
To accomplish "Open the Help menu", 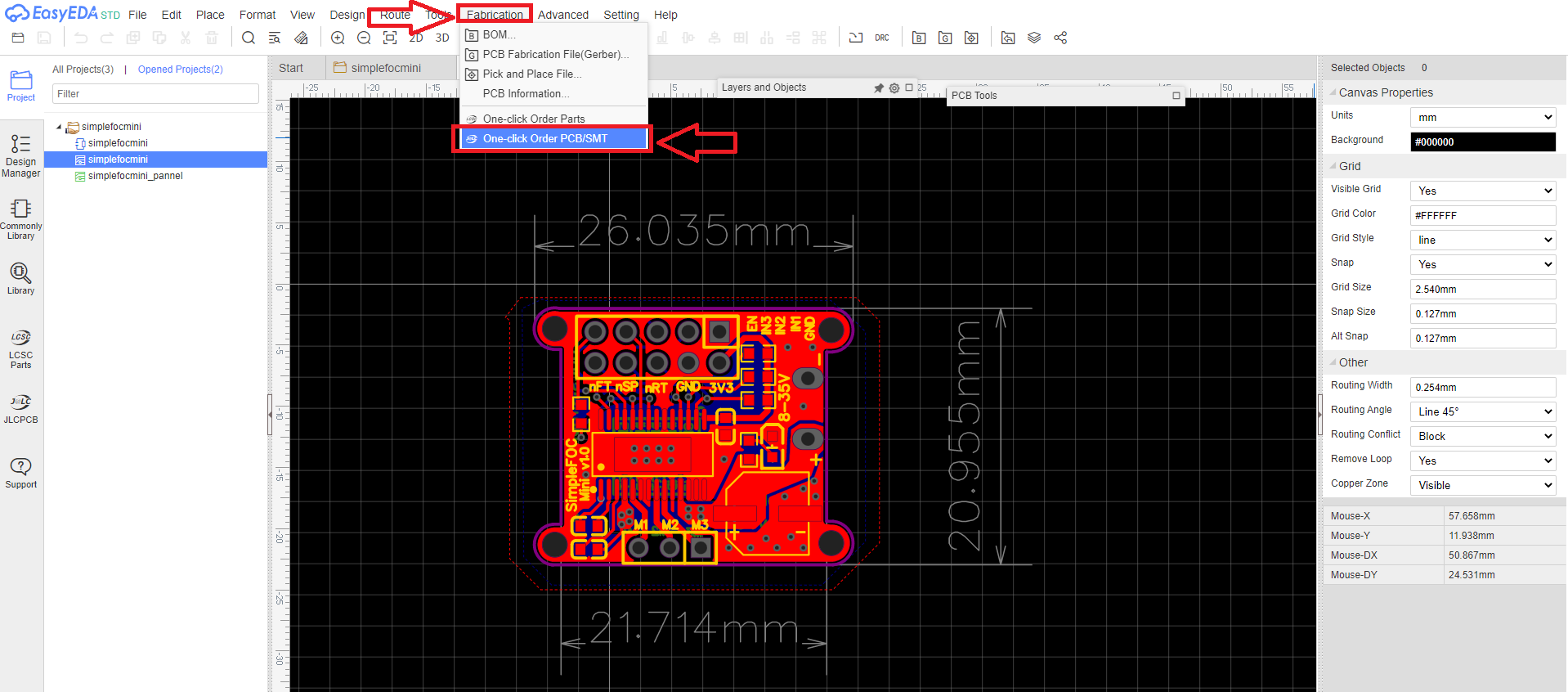I will (665, 15).
